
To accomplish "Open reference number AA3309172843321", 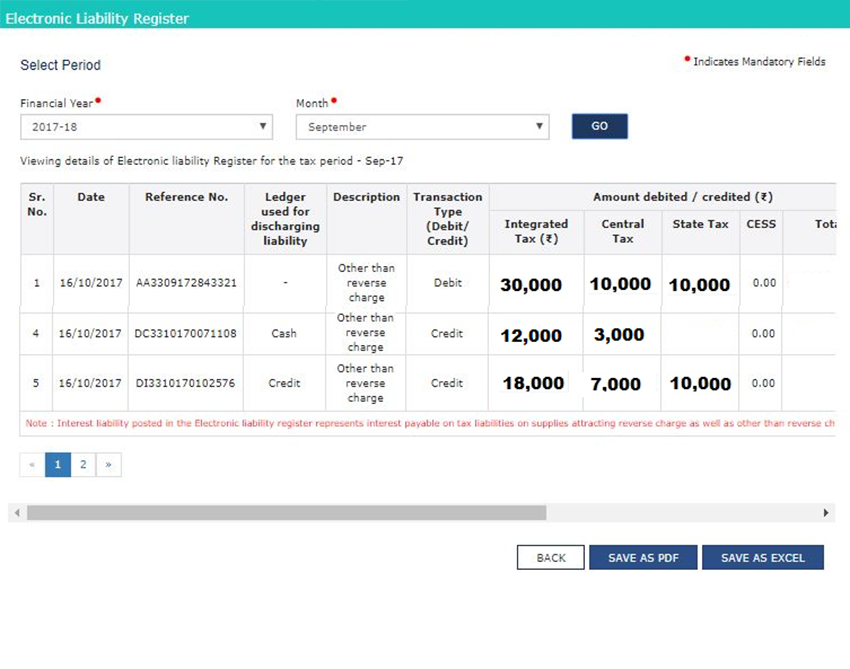I will click(186, 283).
